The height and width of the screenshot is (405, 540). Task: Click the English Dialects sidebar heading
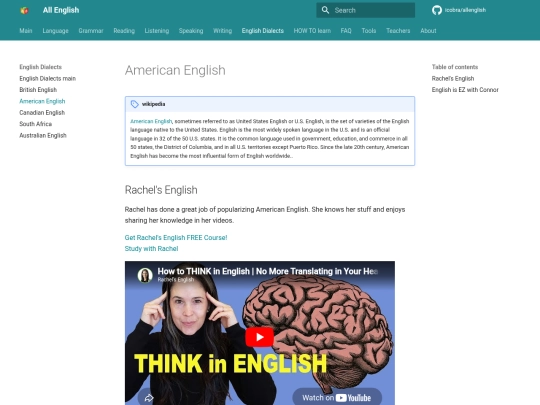(40, 67)
